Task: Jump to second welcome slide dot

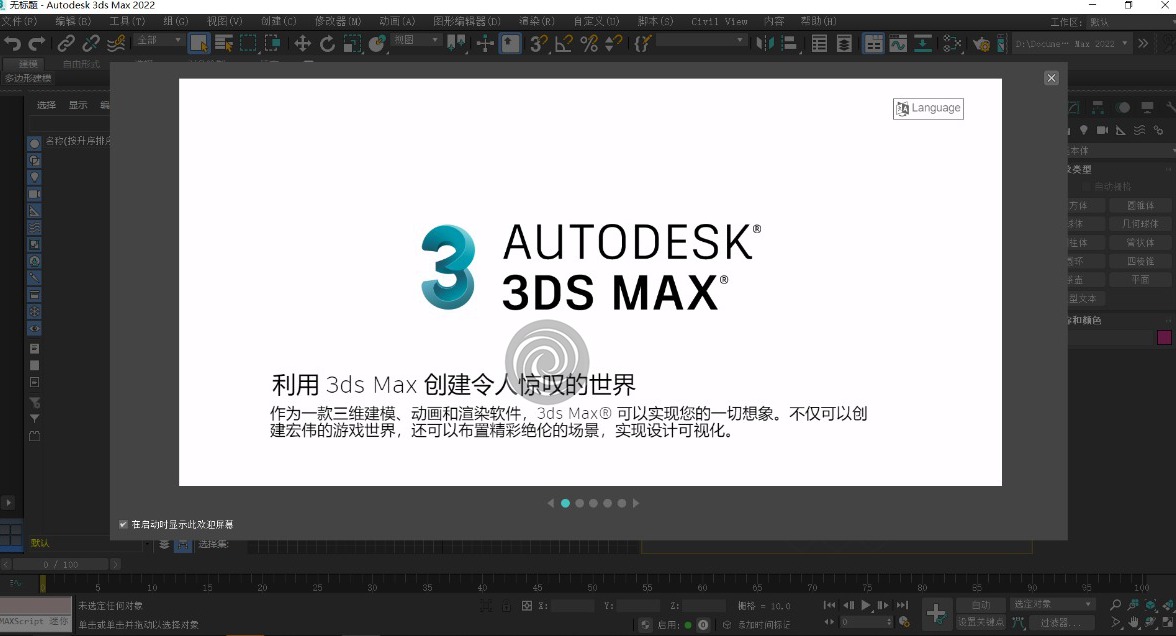Action: [x=579, y=503]
